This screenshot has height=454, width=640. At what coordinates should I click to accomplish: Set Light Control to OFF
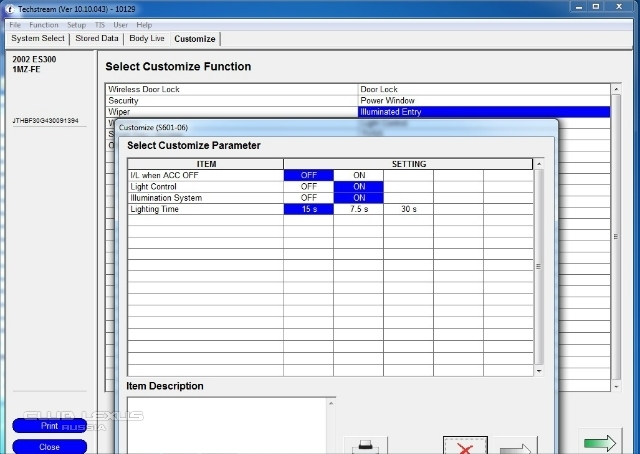click(309, 187)
